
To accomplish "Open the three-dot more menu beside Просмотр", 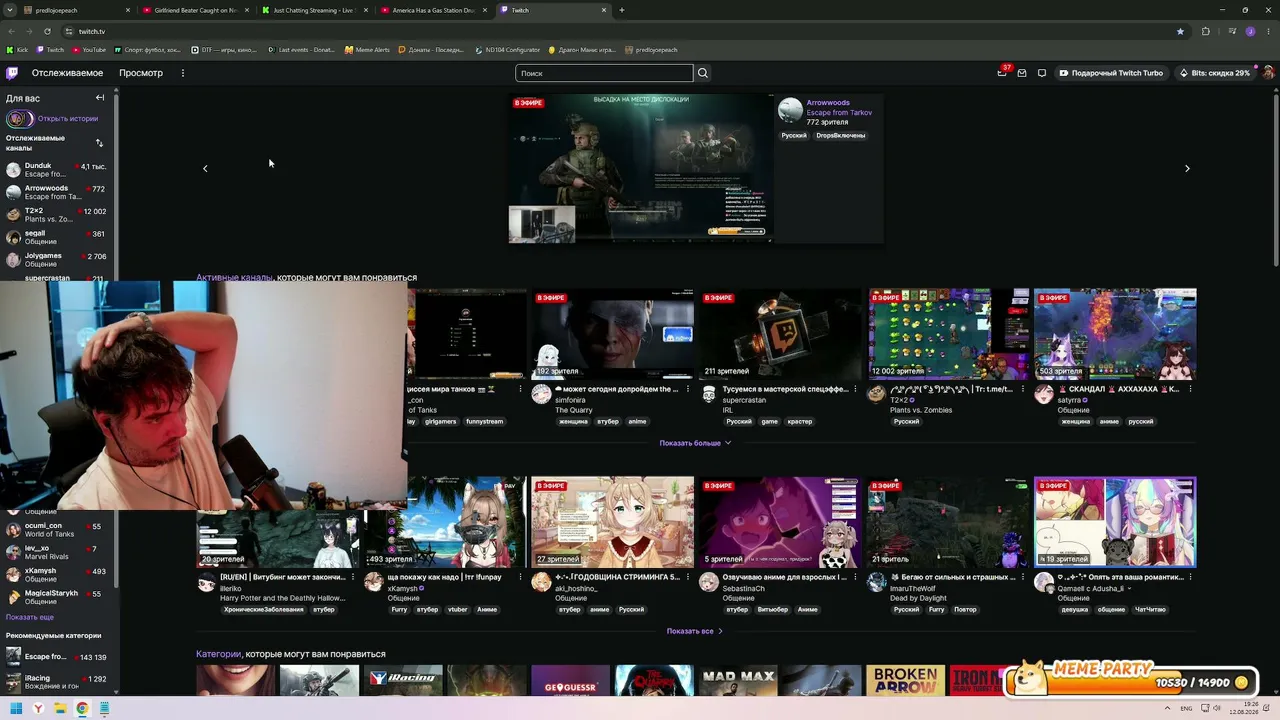I will pos(182,73).
